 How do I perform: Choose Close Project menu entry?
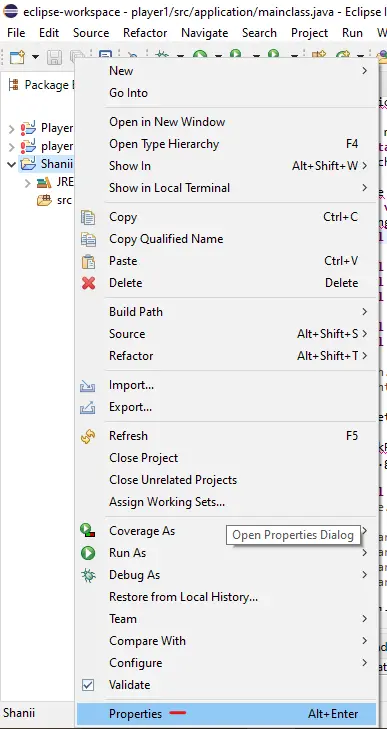coord(143,458)
